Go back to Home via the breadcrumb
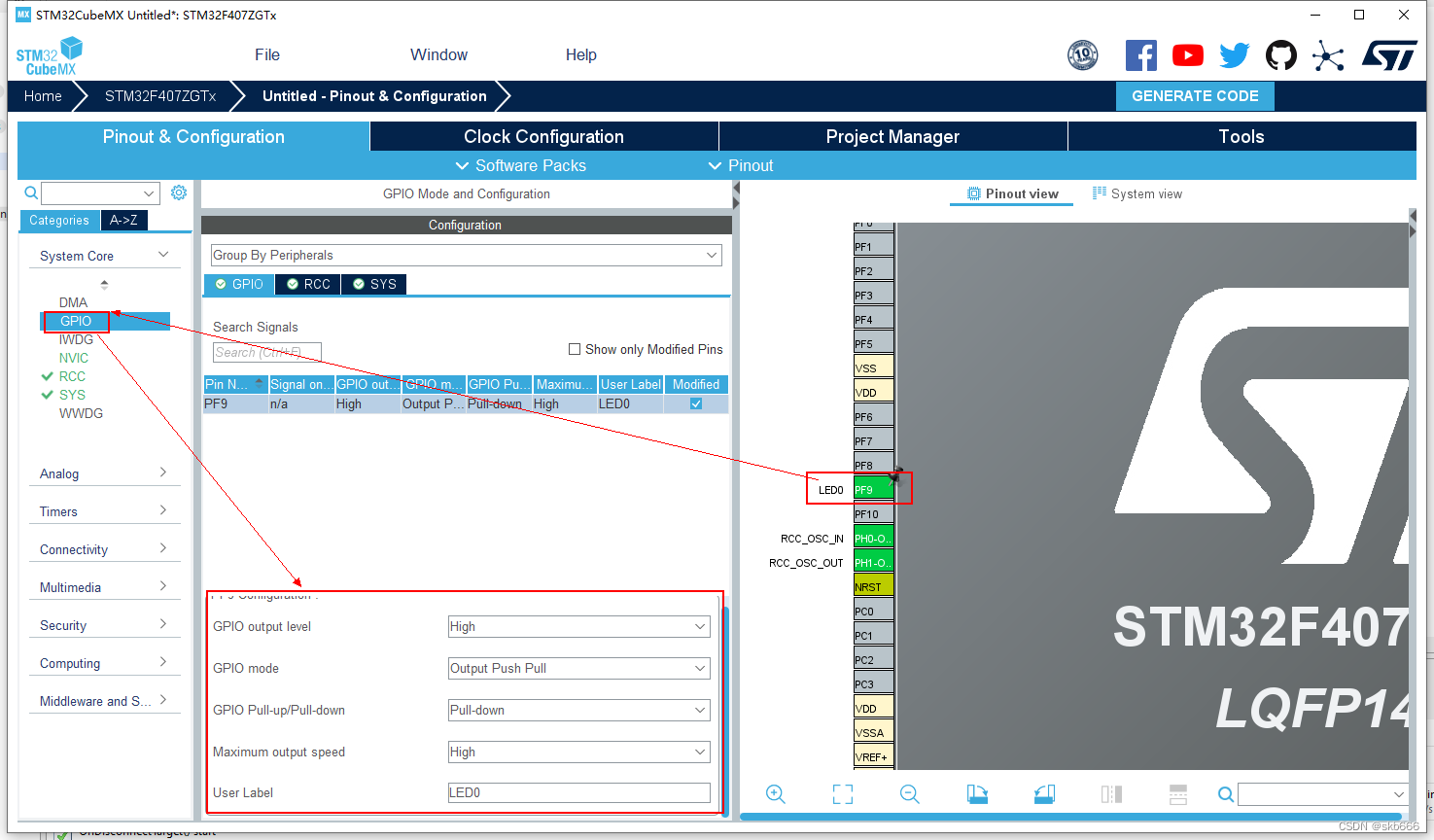The height and width of the screenshot is (840, 1434). click(42, 95)
